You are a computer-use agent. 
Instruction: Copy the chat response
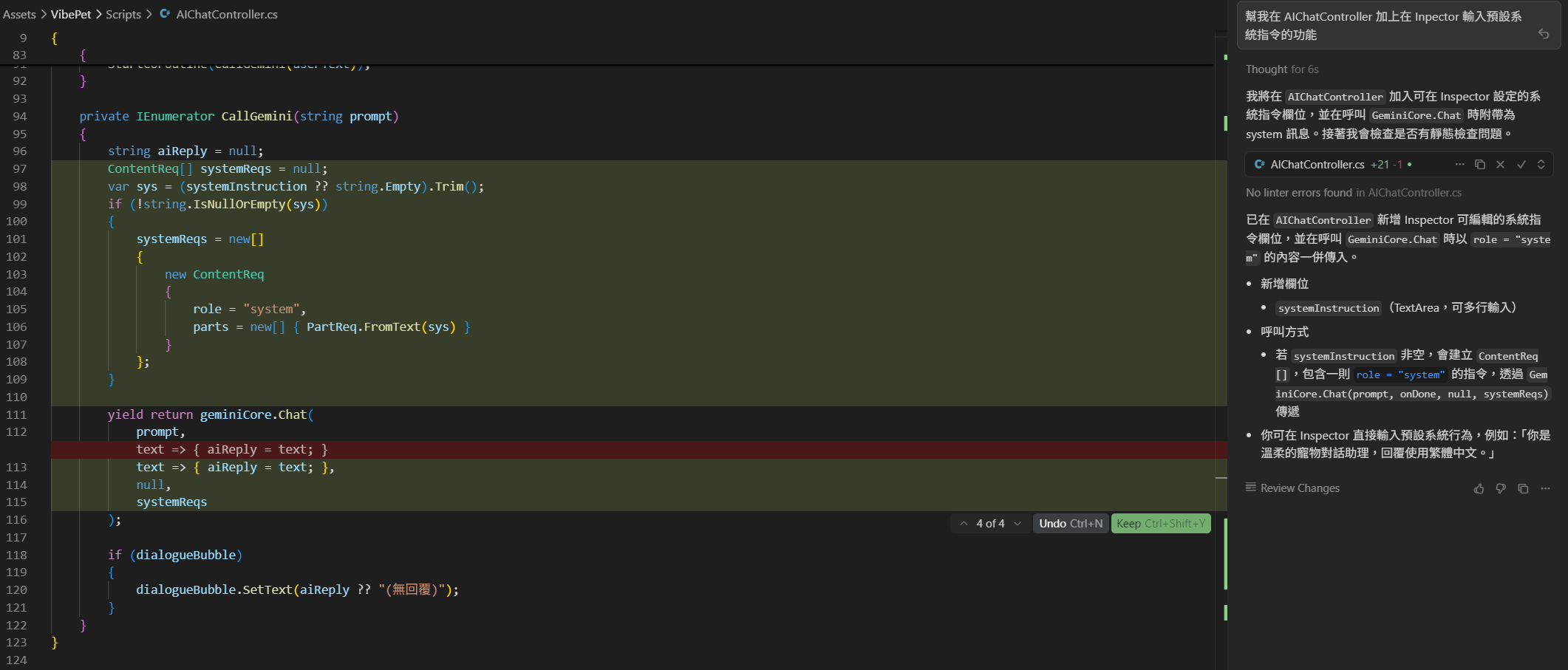pos(1523,488)
